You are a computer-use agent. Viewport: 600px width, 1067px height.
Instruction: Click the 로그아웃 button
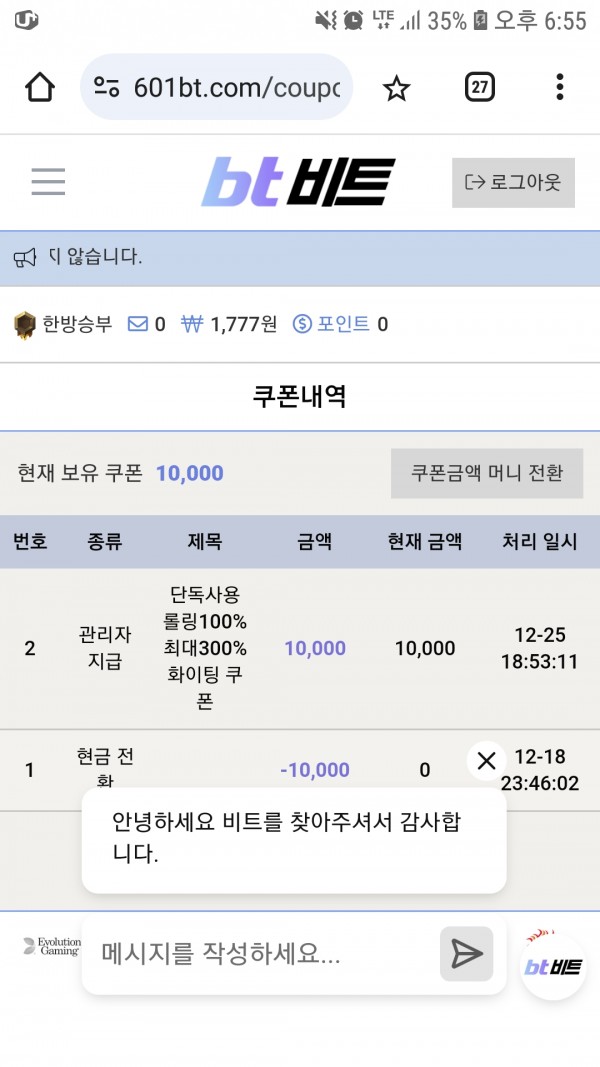click(513, 182)
